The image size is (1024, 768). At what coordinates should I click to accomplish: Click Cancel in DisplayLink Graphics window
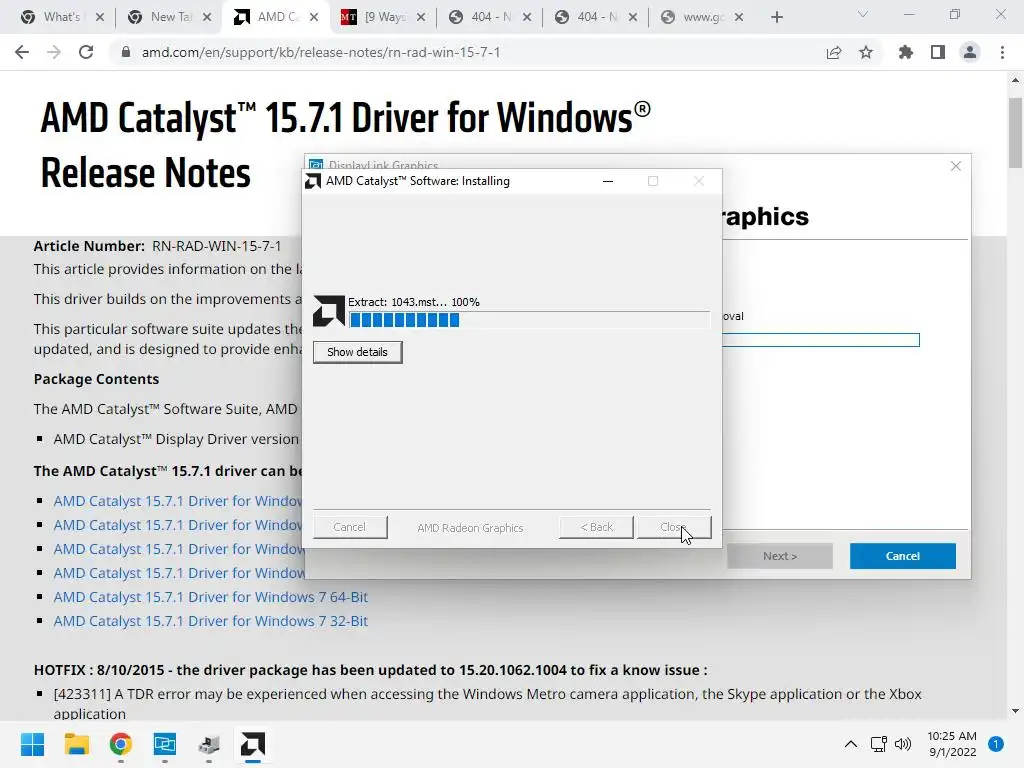[x=903, y=556]
